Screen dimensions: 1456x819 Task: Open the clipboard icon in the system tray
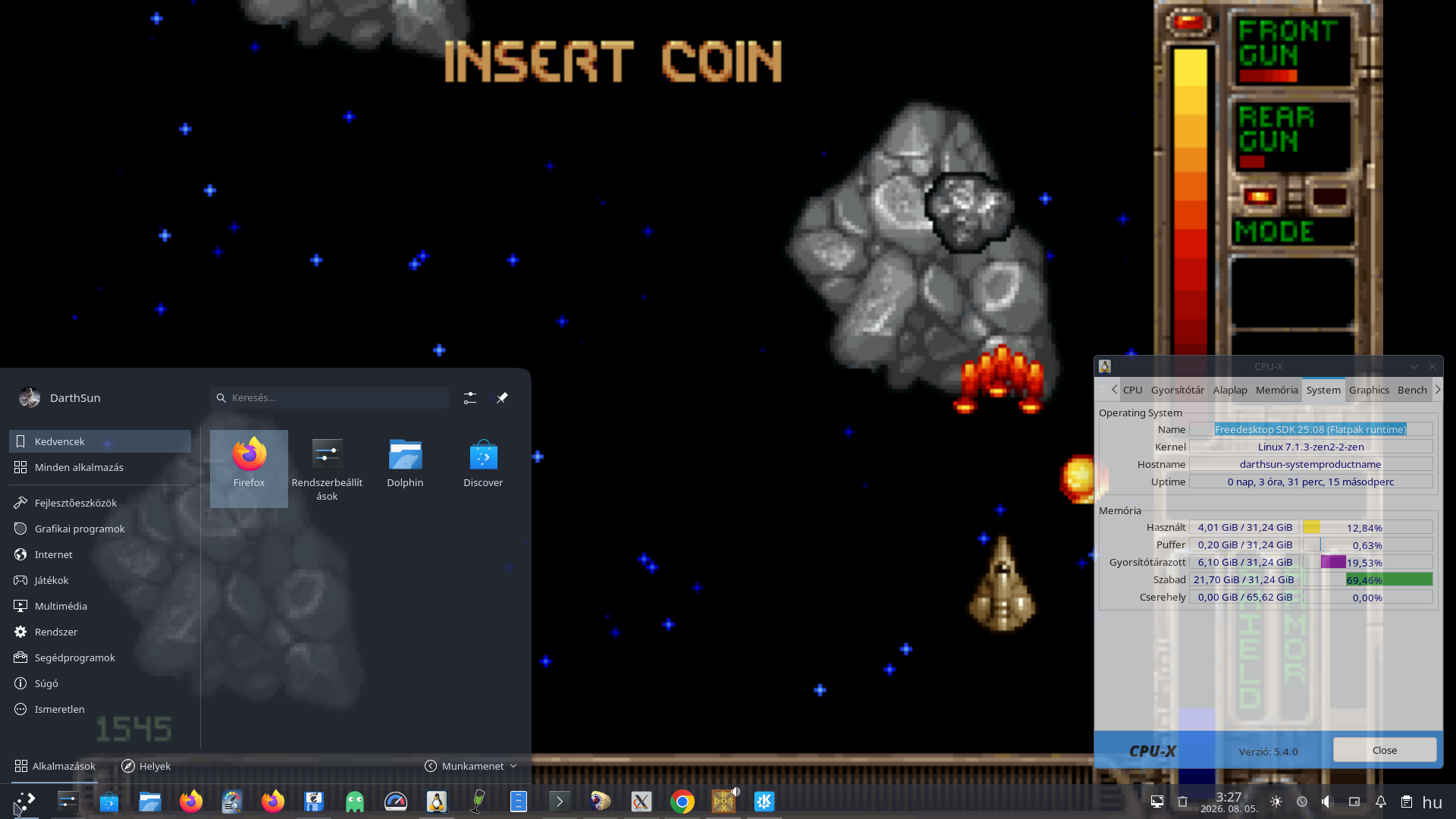tap(1407, 802)
